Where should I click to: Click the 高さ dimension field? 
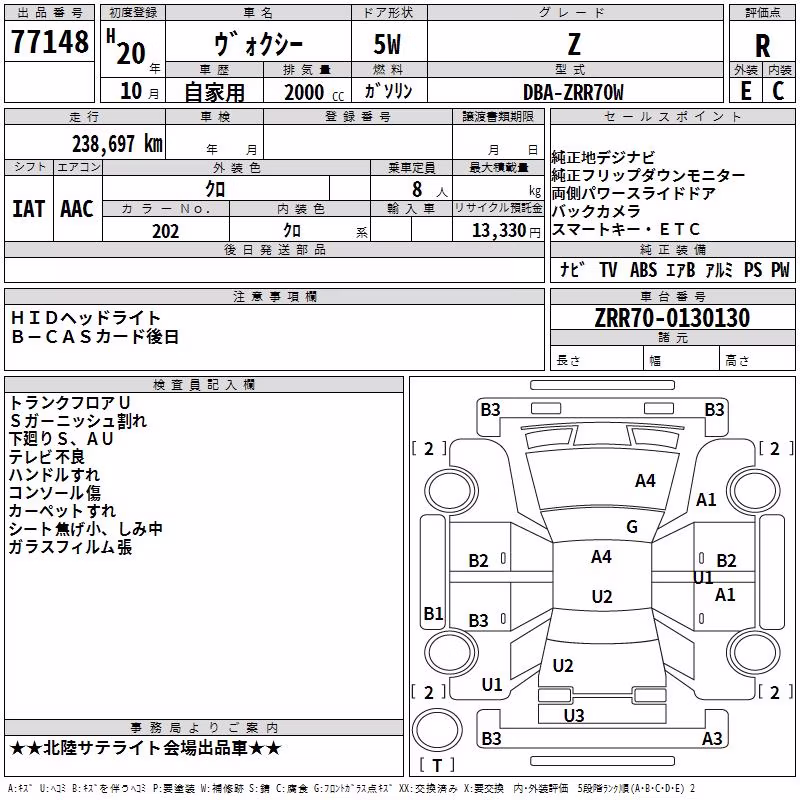758,360
